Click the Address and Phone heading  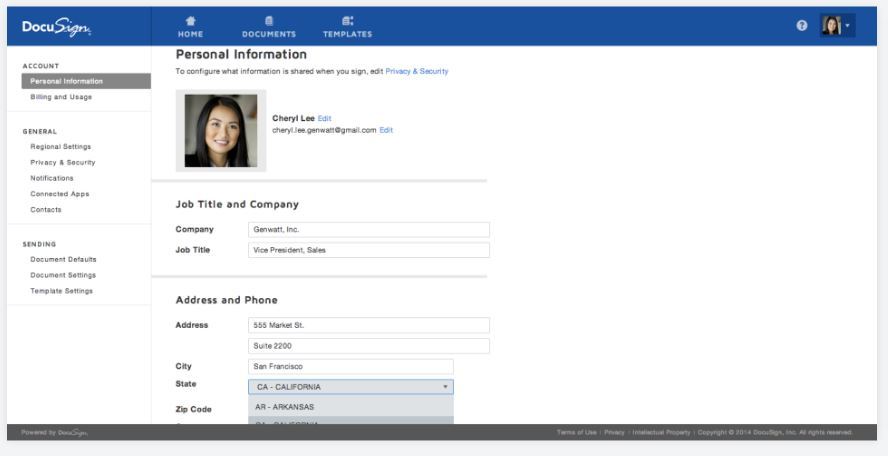pos(227,300)
